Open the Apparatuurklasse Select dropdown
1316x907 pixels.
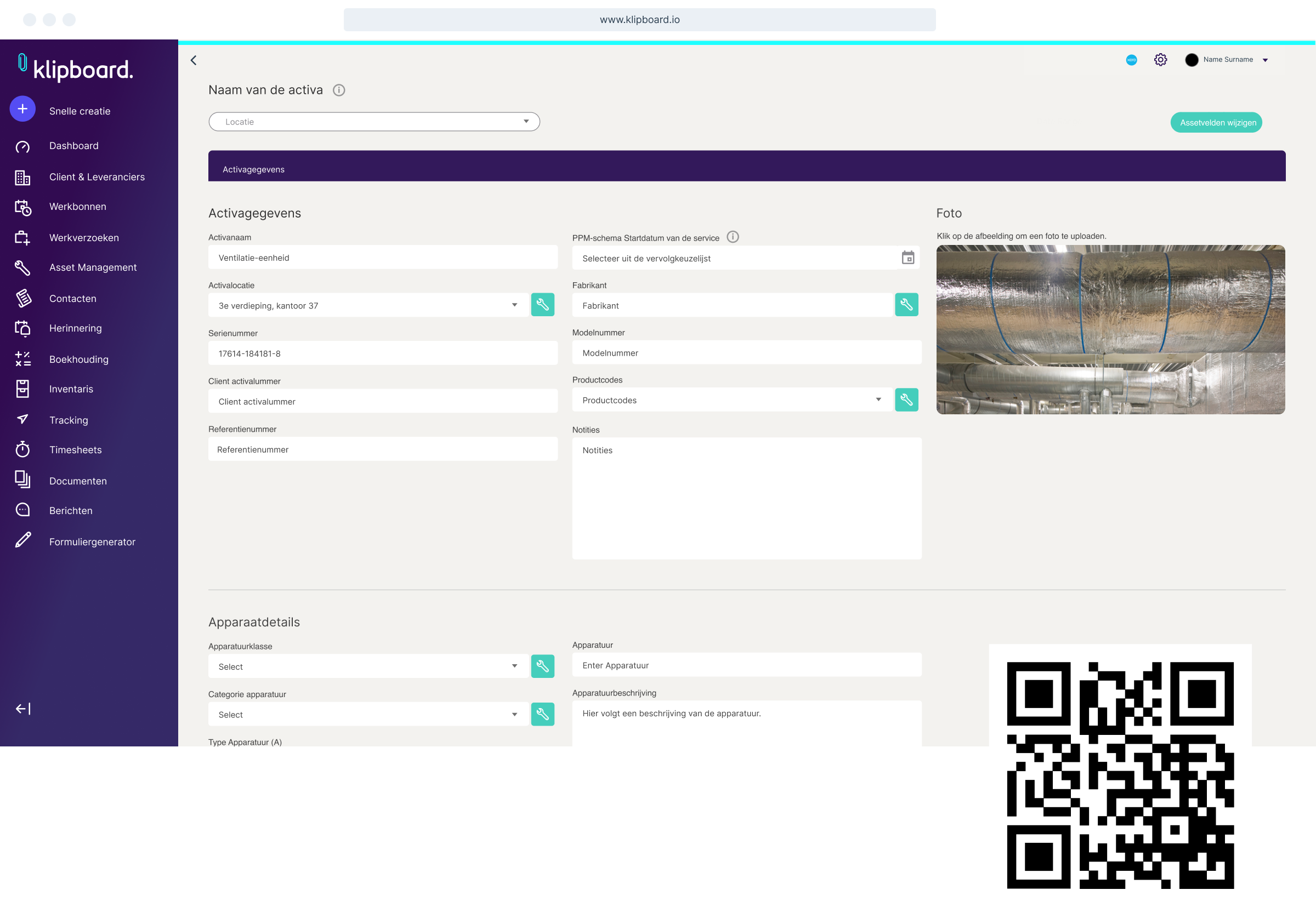(x=369, y=666)
